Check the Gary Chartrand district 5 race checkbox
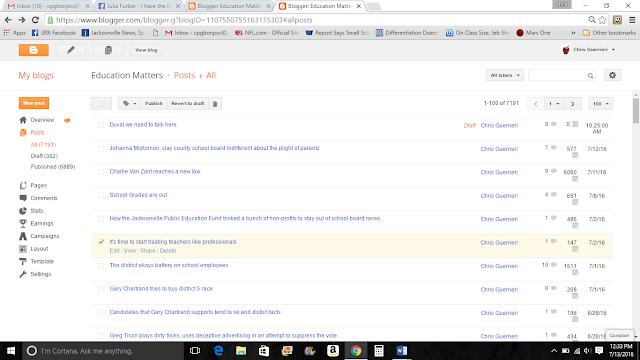 pos(101,289)
